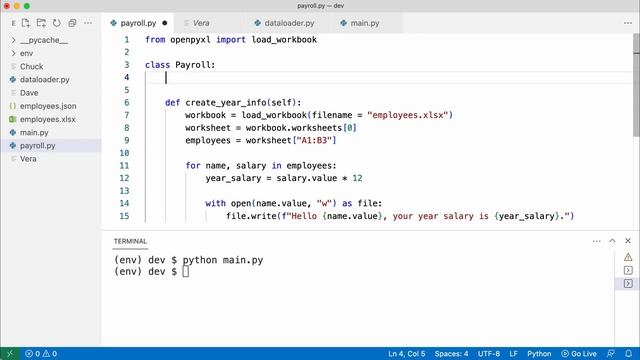Image resolution: width=640 pixels, height=360 pixels.
Task: Click the feedback icon in status bar
Action: 611,353
